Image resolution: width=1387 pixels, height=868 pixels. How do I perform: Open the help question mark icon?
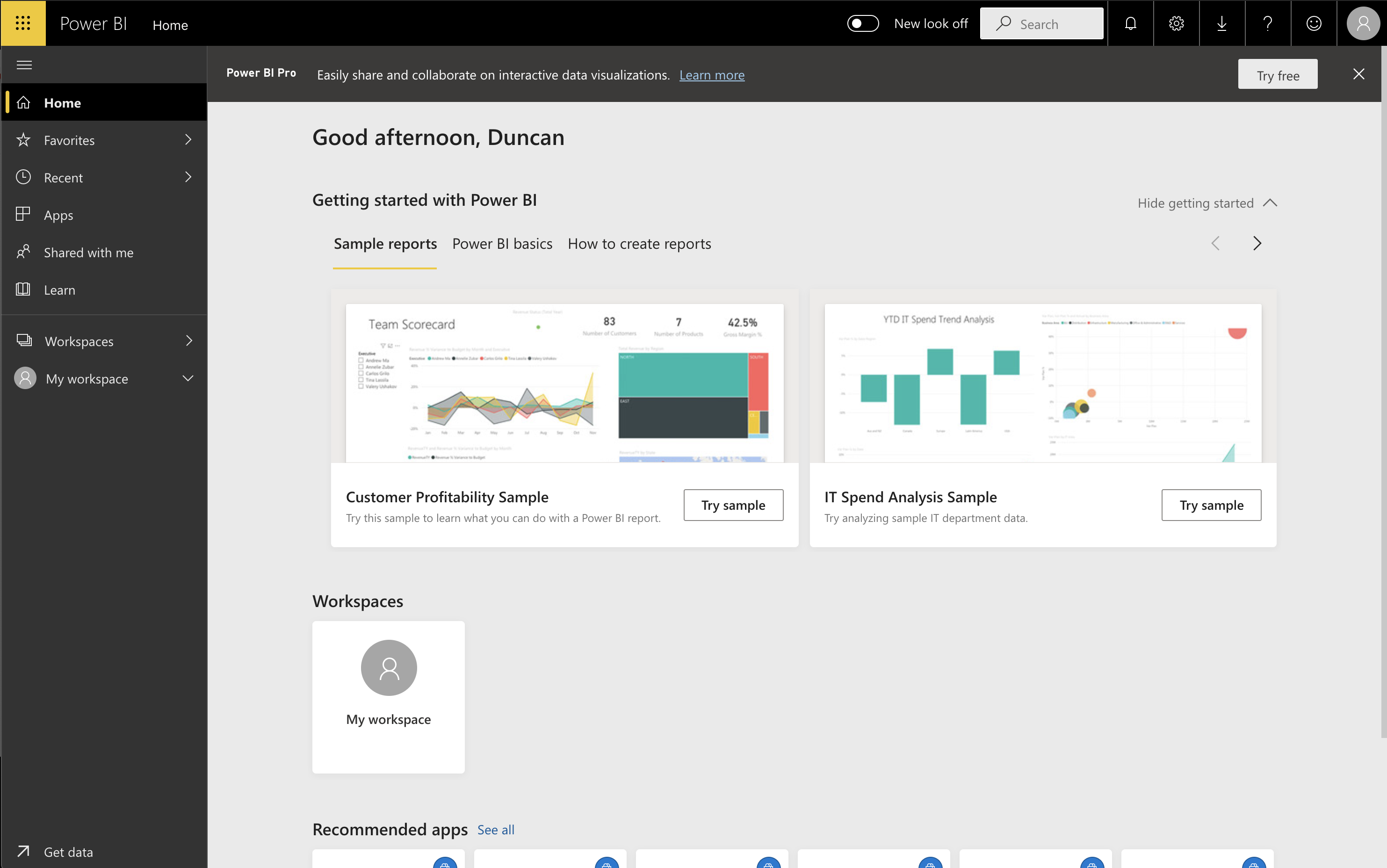point(1268,23)
